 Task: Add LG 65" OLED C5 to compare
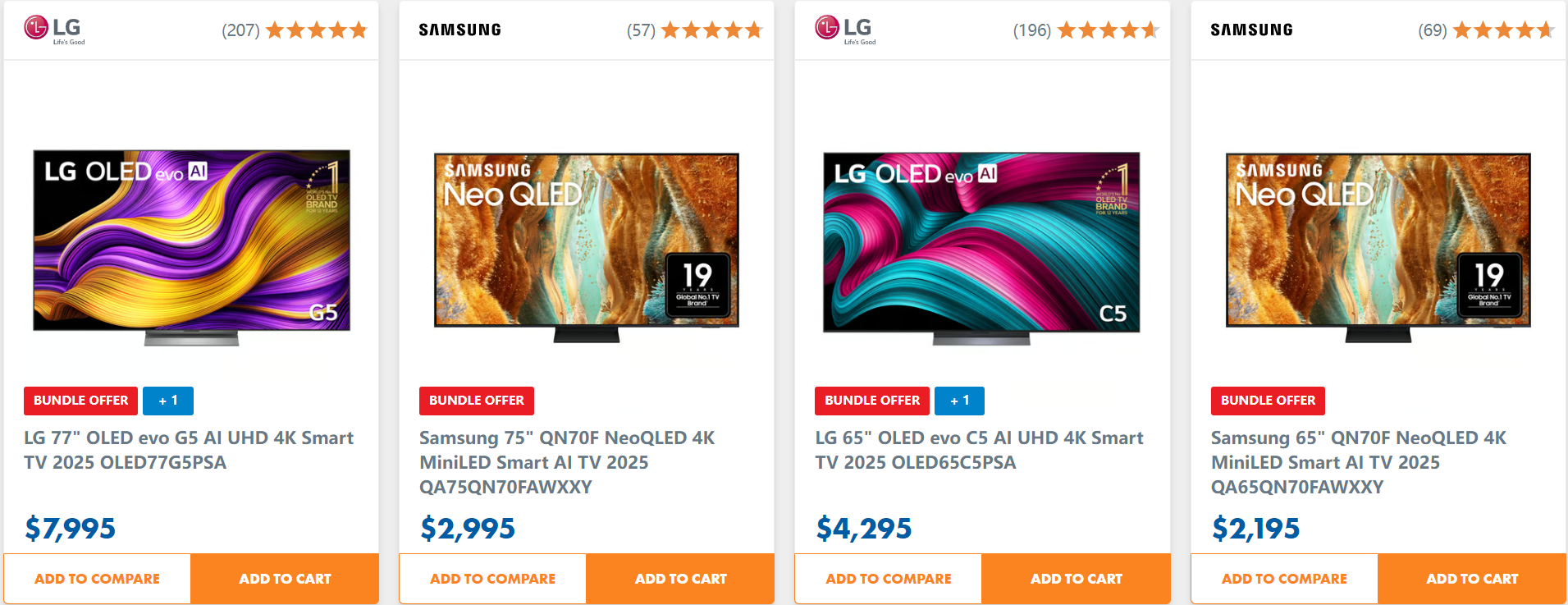(x=888, y=579)
